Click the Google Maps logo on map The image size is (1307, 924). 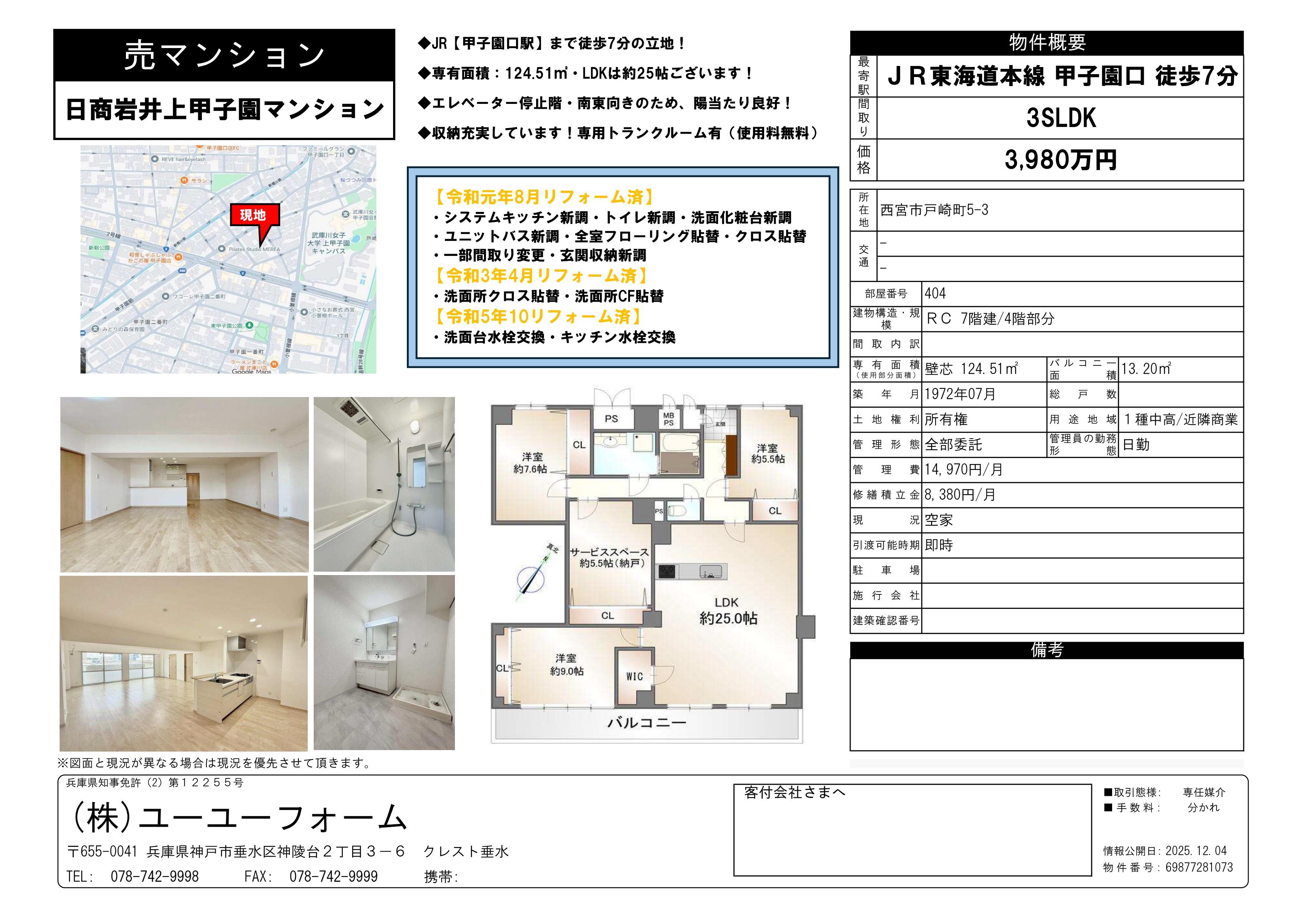pos(251,371)
